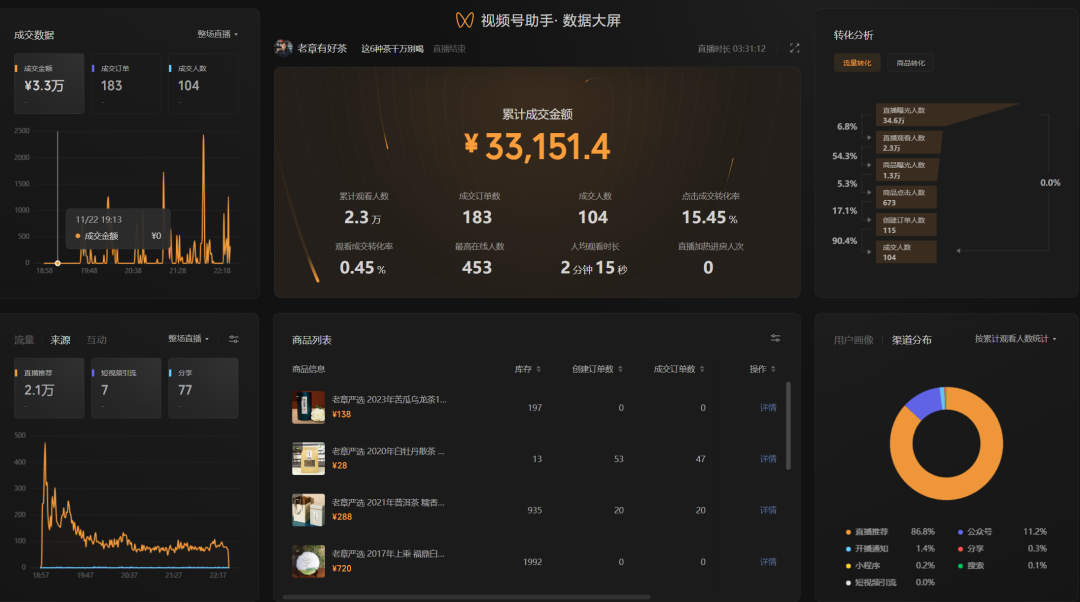Toggle the 短视频引流 source card
The image size is (1080, 602).
[x=124, y=387]
